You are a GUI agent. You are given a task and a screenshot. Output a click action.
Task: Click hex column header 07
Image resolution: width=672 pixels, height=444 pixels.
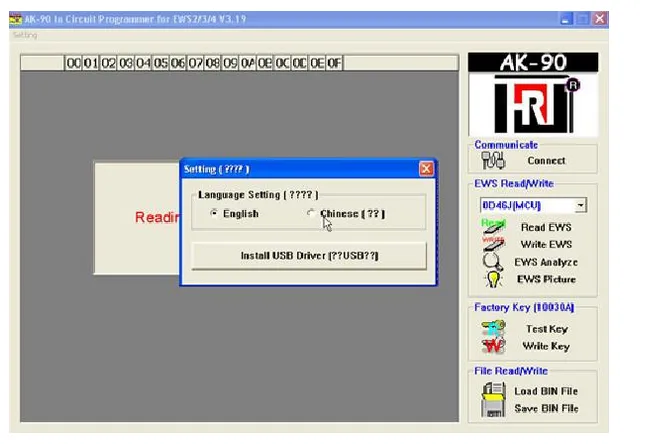point(195,63)
